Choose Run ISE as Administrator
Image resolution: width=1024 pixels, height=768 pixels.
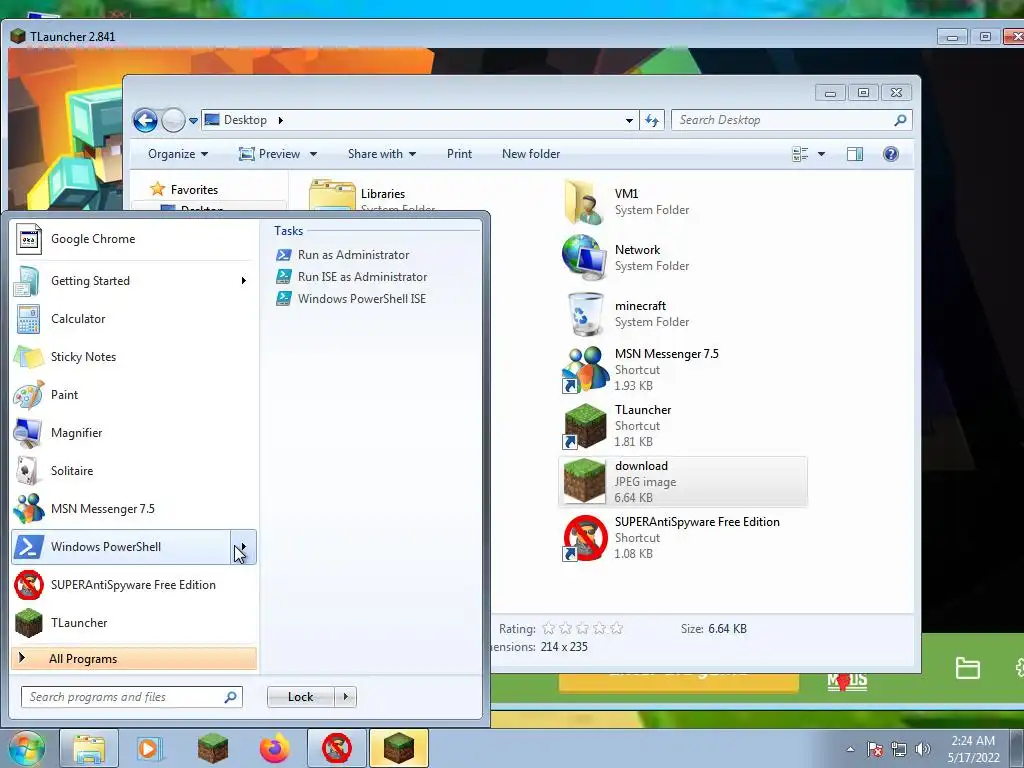(352, 277)
